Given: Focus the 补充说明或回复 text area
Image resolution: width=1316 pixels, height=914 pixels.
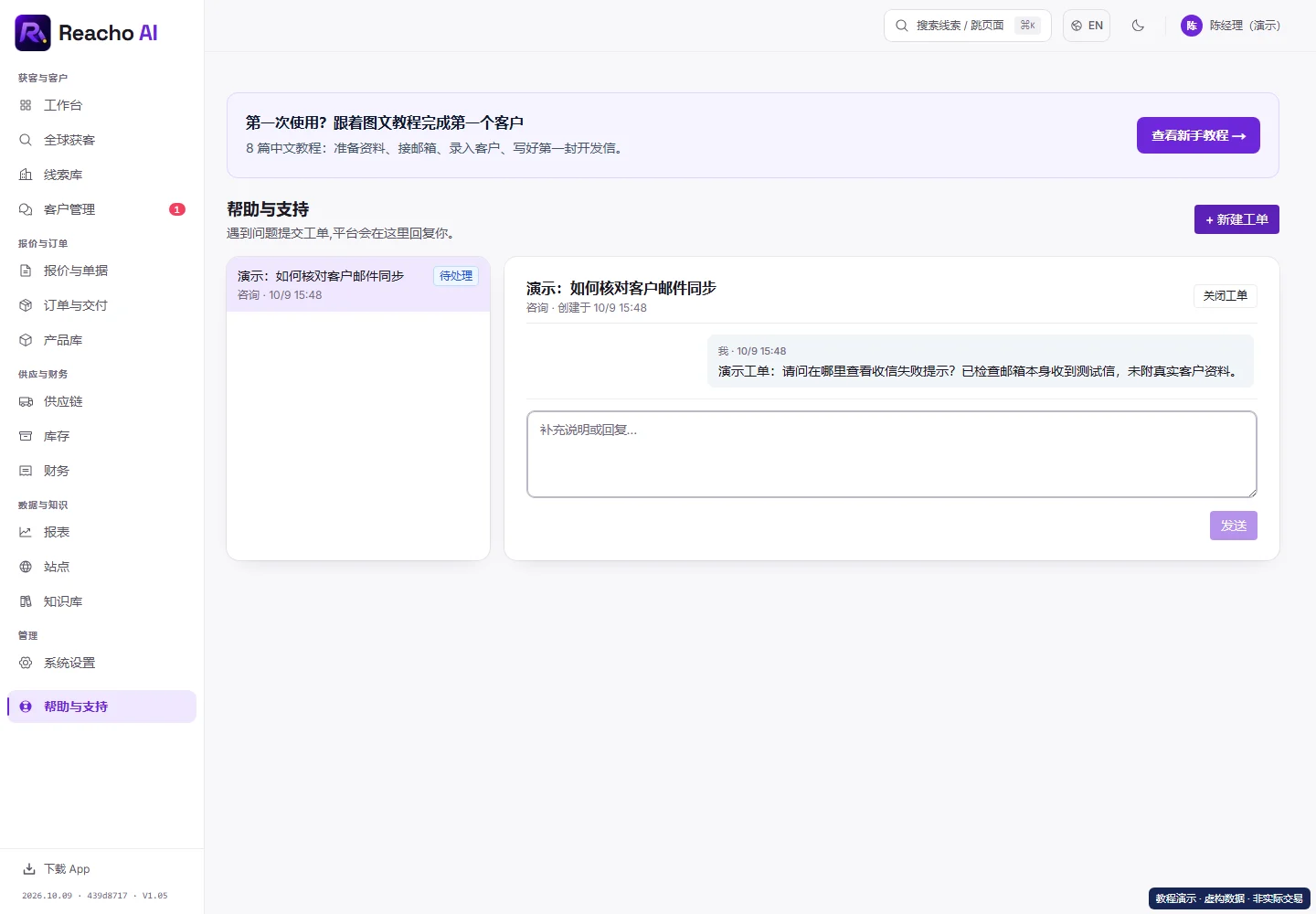Looking at the screenshot, I should 892,454.
